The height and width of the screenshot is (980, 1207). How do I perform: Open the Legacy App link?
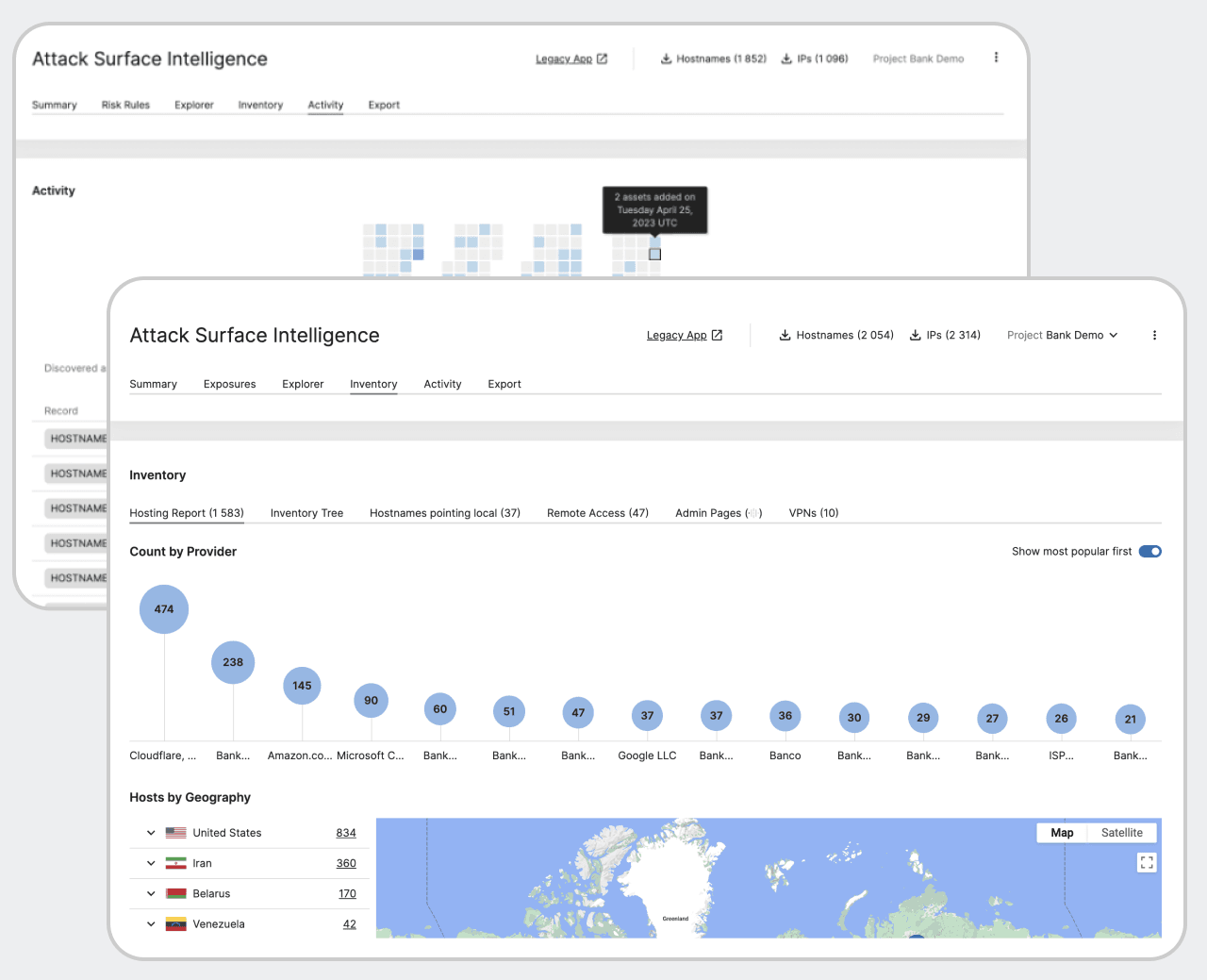tap(676, 334)
